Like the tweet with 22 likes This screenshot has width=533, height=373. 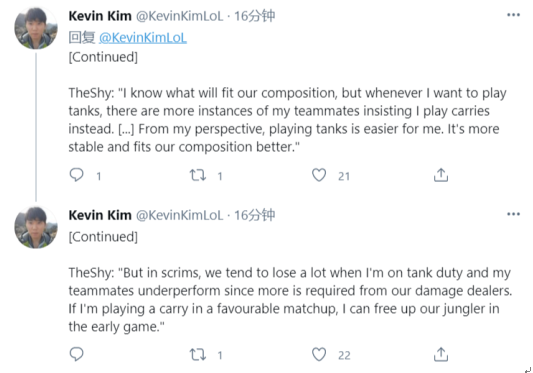click(319, 354)
